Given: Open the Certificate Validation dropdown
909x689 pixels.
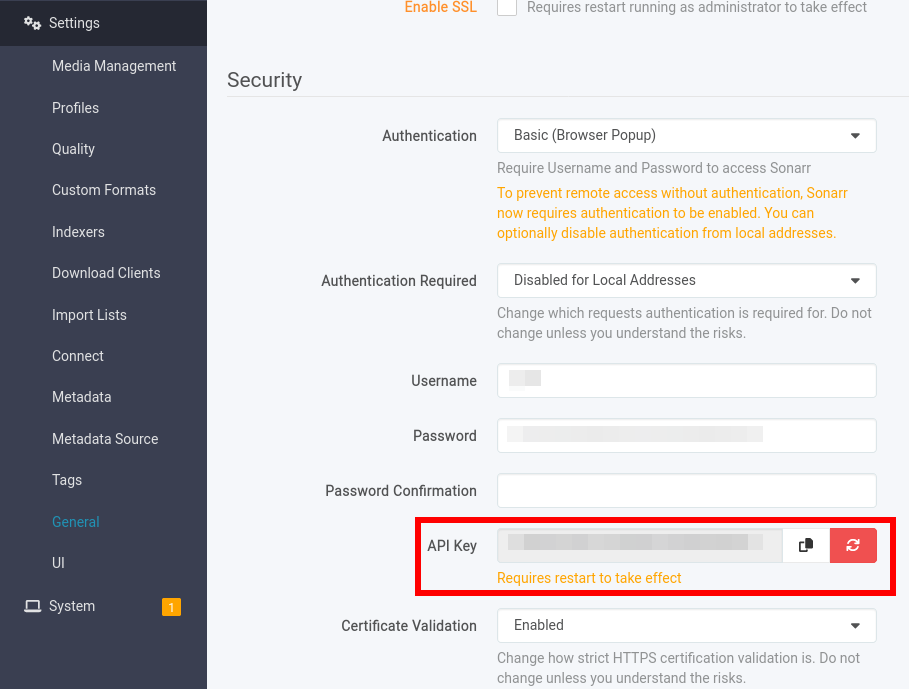Looking at the screenshot, I should (x=686, y=625).
